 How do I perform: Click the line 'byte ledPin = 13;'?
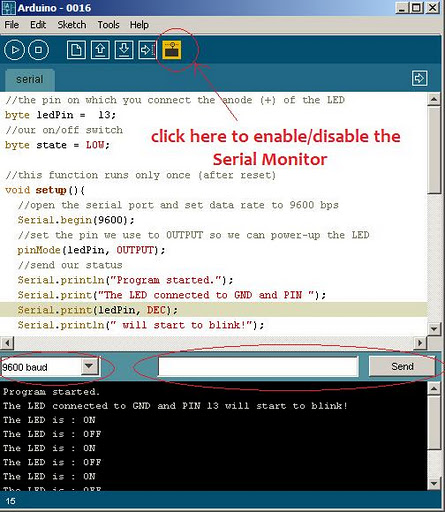[x=60, y=115]
